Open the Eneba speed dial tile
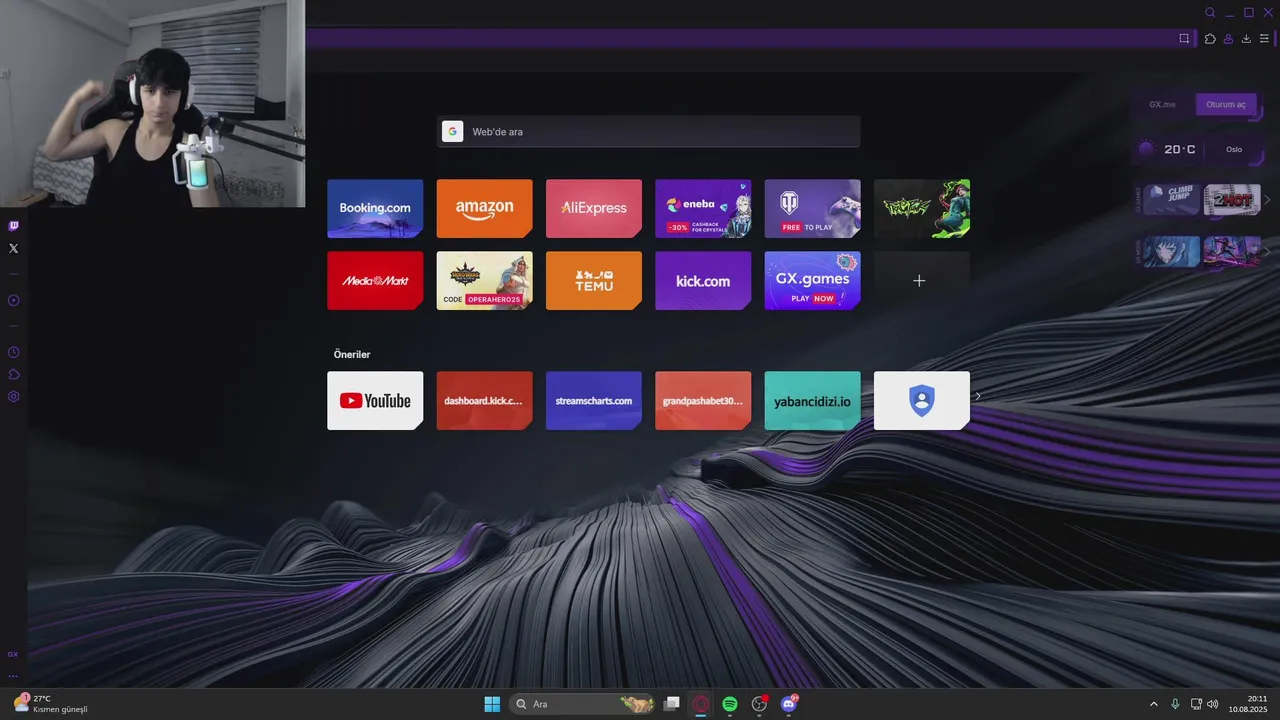This screenshot has width=1280, height=720. click(703, 208)
